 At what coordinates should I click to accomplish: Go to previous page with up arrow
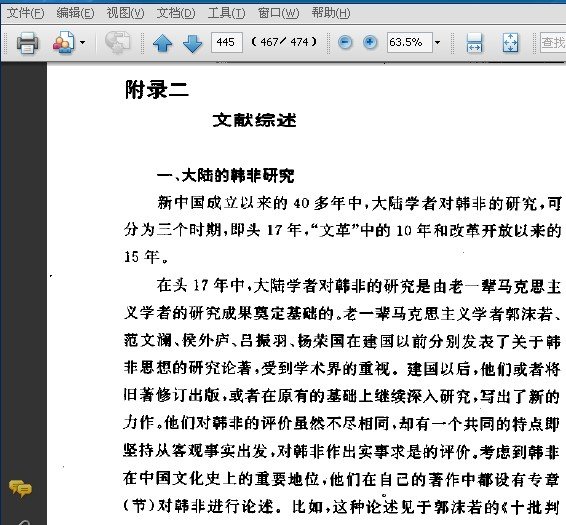tap(162, 43)
